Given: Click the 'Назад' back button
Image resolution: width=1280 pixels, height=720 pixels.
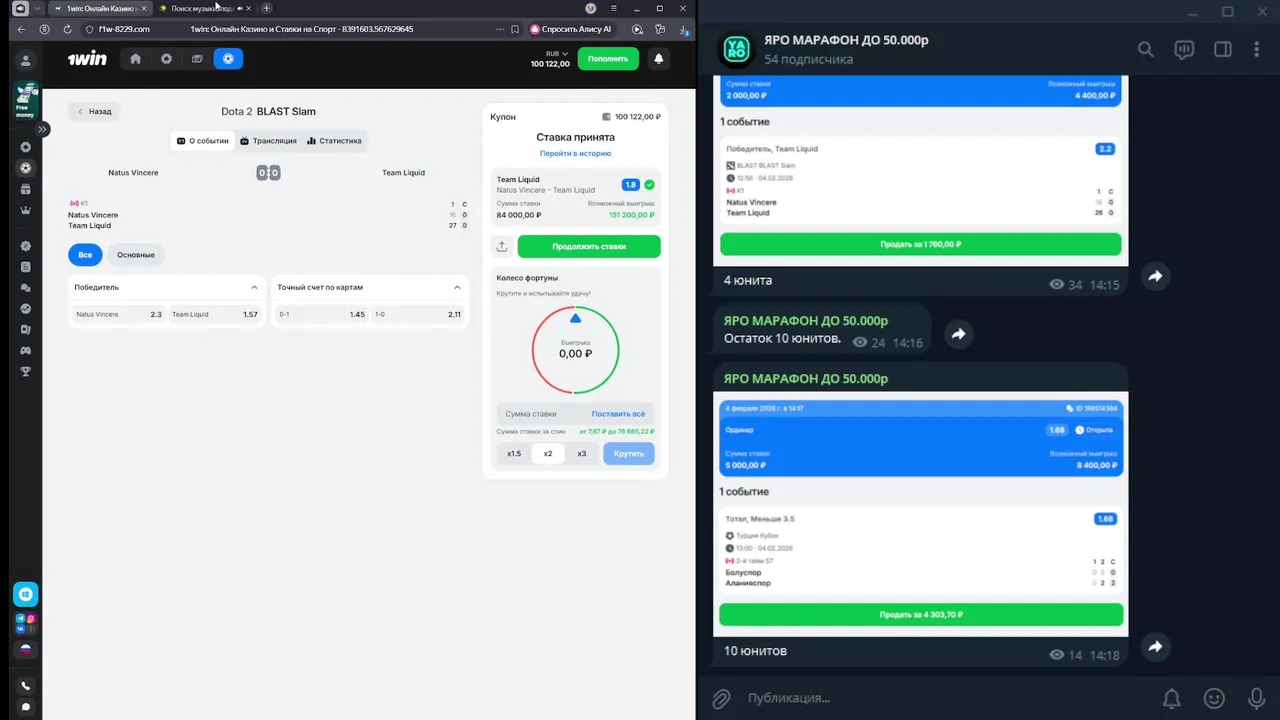Looking at the screenshot, I should (x=94, y=111).
